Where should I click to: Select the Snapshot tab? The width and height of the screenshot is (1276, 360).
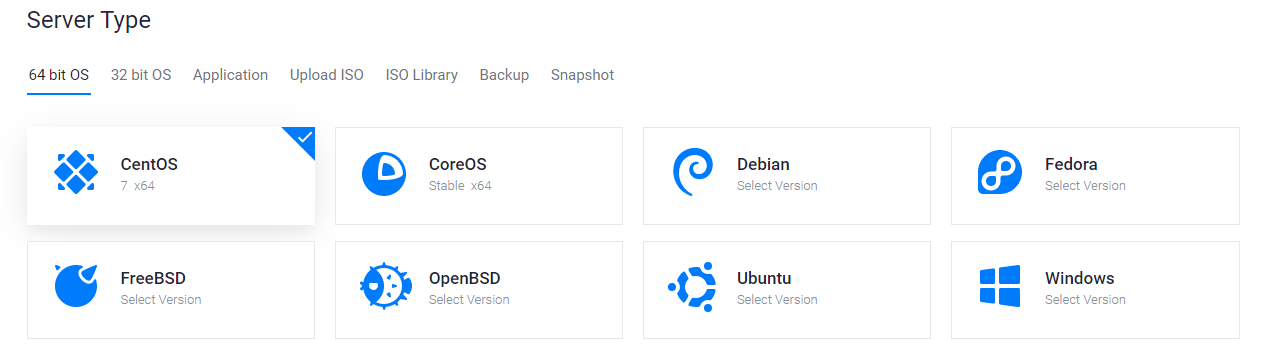point(582,75)
